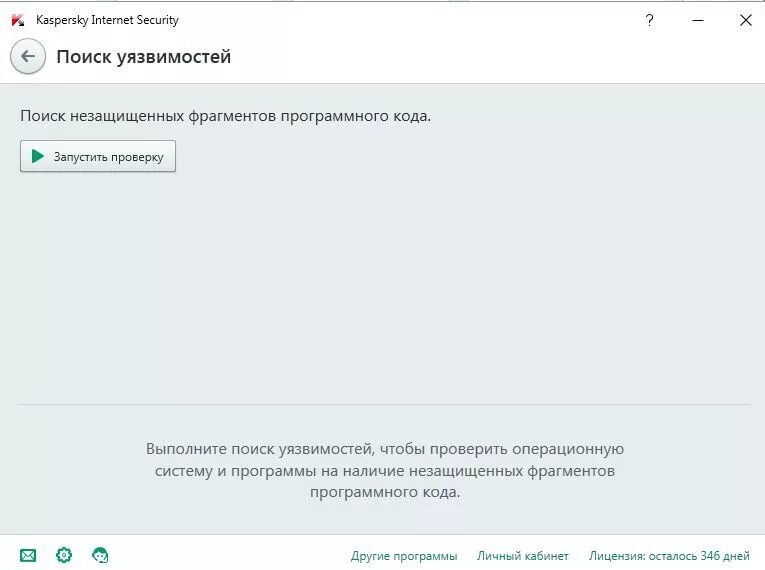Viewport: 765px width, 570px height.
Task: Open license info: Лицензия осталось 346 дней
Action: click(669, 556)
